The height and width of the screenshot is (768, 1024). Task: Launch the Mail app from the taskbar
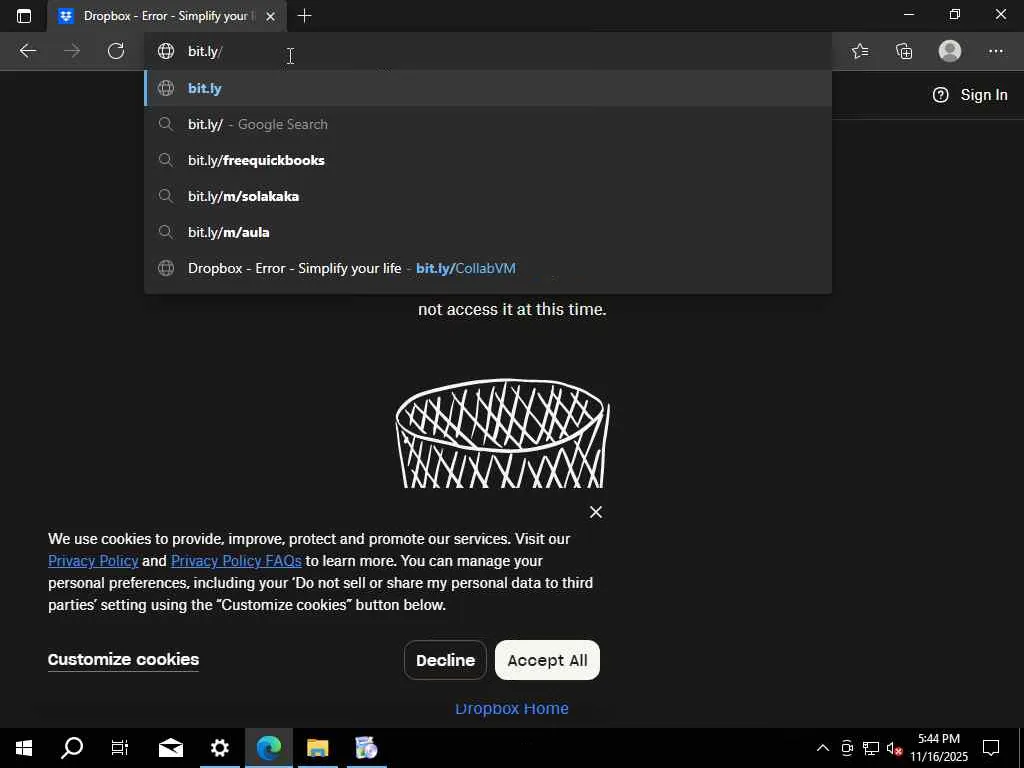[x=171, y=748]
